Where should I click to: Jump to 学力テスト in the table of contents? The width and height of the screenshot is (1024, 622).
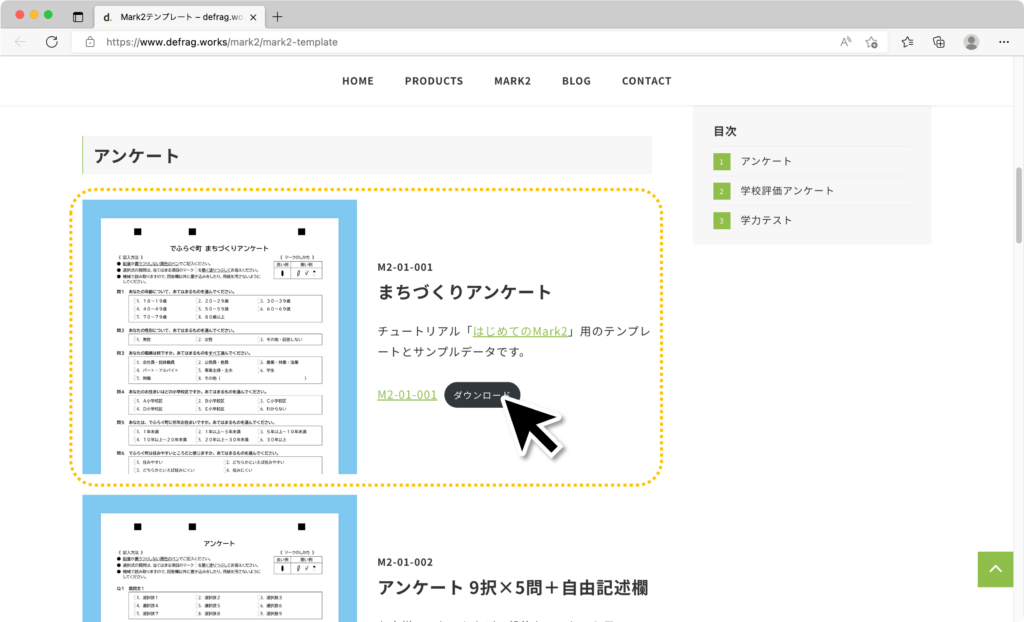[766, 220]
